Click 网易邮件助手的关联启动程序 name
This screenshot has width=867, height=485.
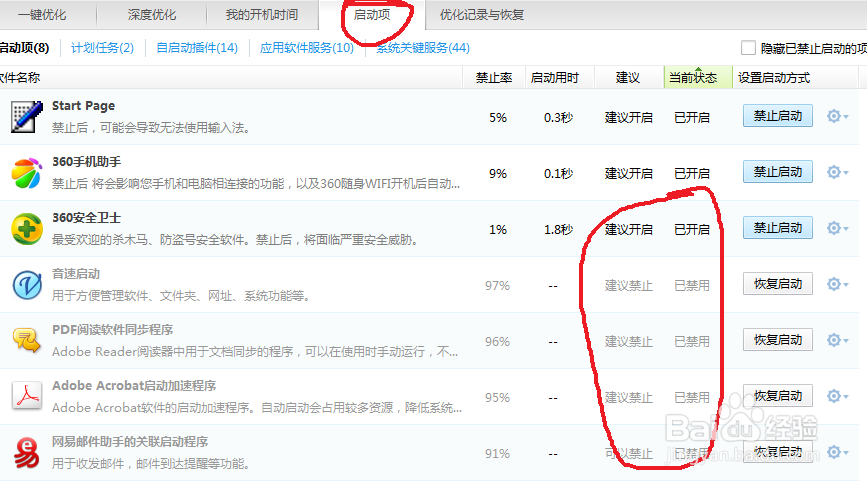click(x=130, y=442)
